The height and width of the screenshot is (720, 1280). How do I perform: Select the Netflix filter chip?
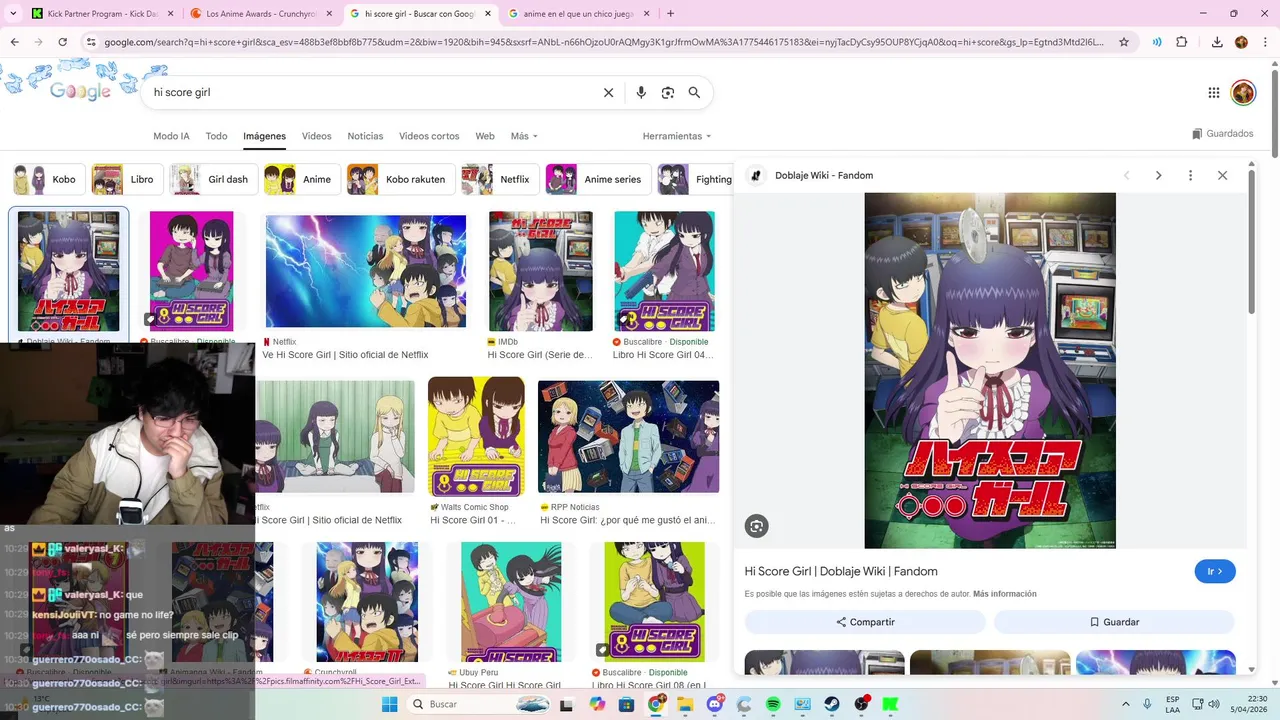500,179
